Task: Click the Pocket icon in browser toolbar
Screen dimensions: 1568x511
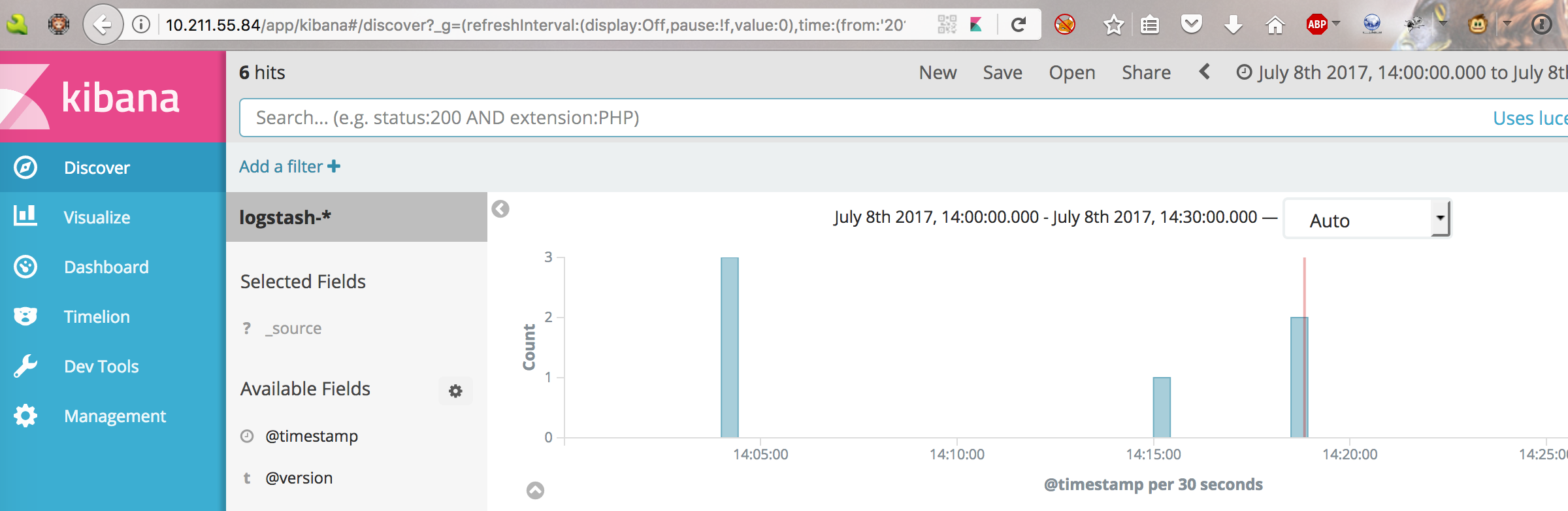Action: tap(1192, 25)
